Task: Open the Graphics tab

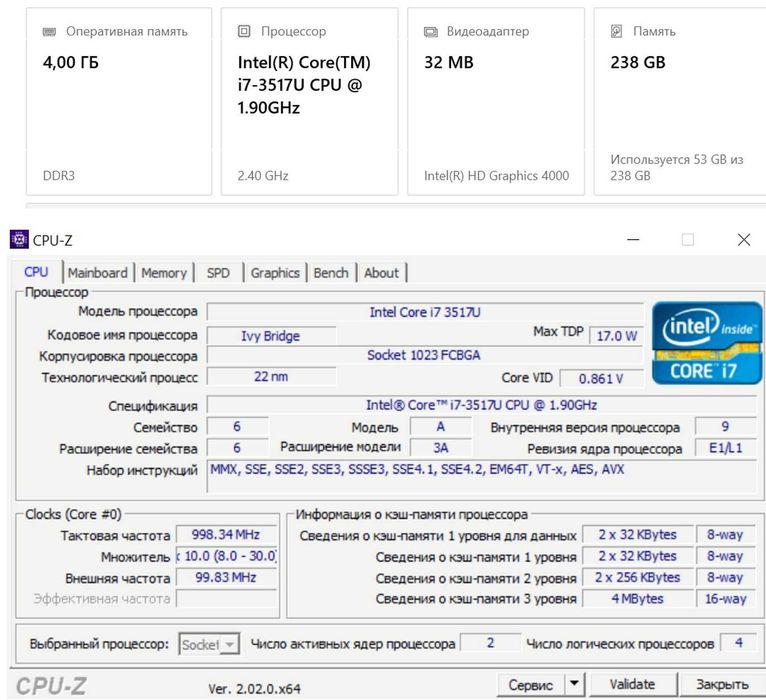Action: pyautogui.click(x=275, y=273)
